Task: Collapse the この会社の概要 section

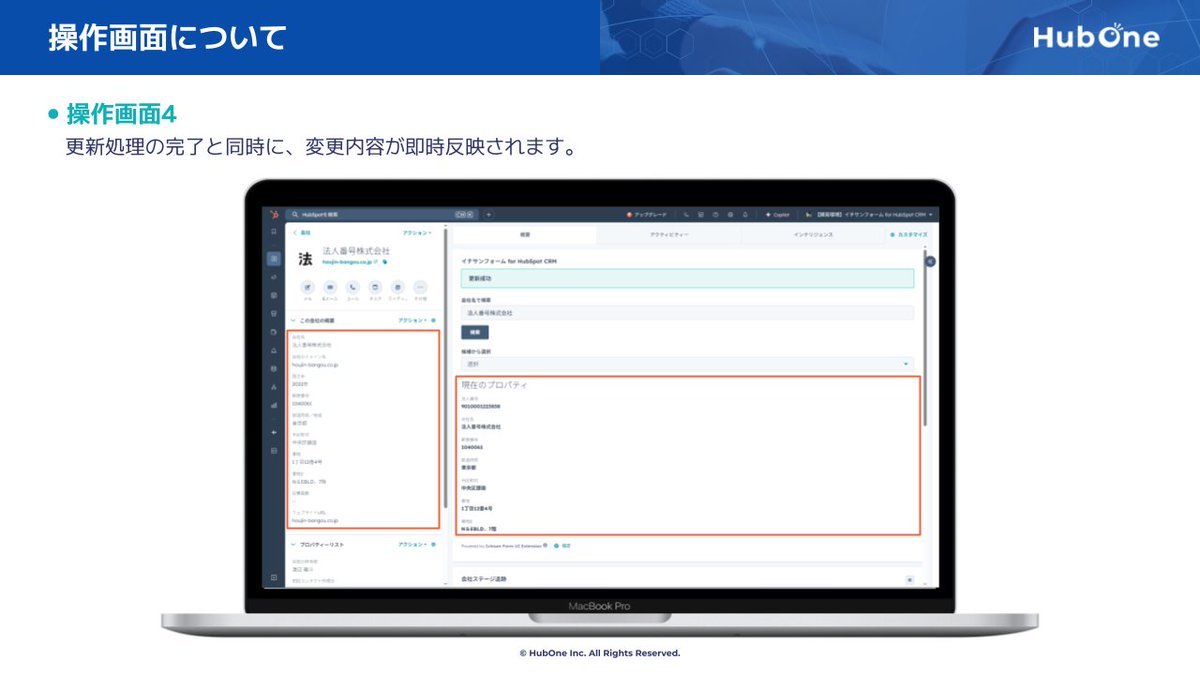Action: pos(294,320)
